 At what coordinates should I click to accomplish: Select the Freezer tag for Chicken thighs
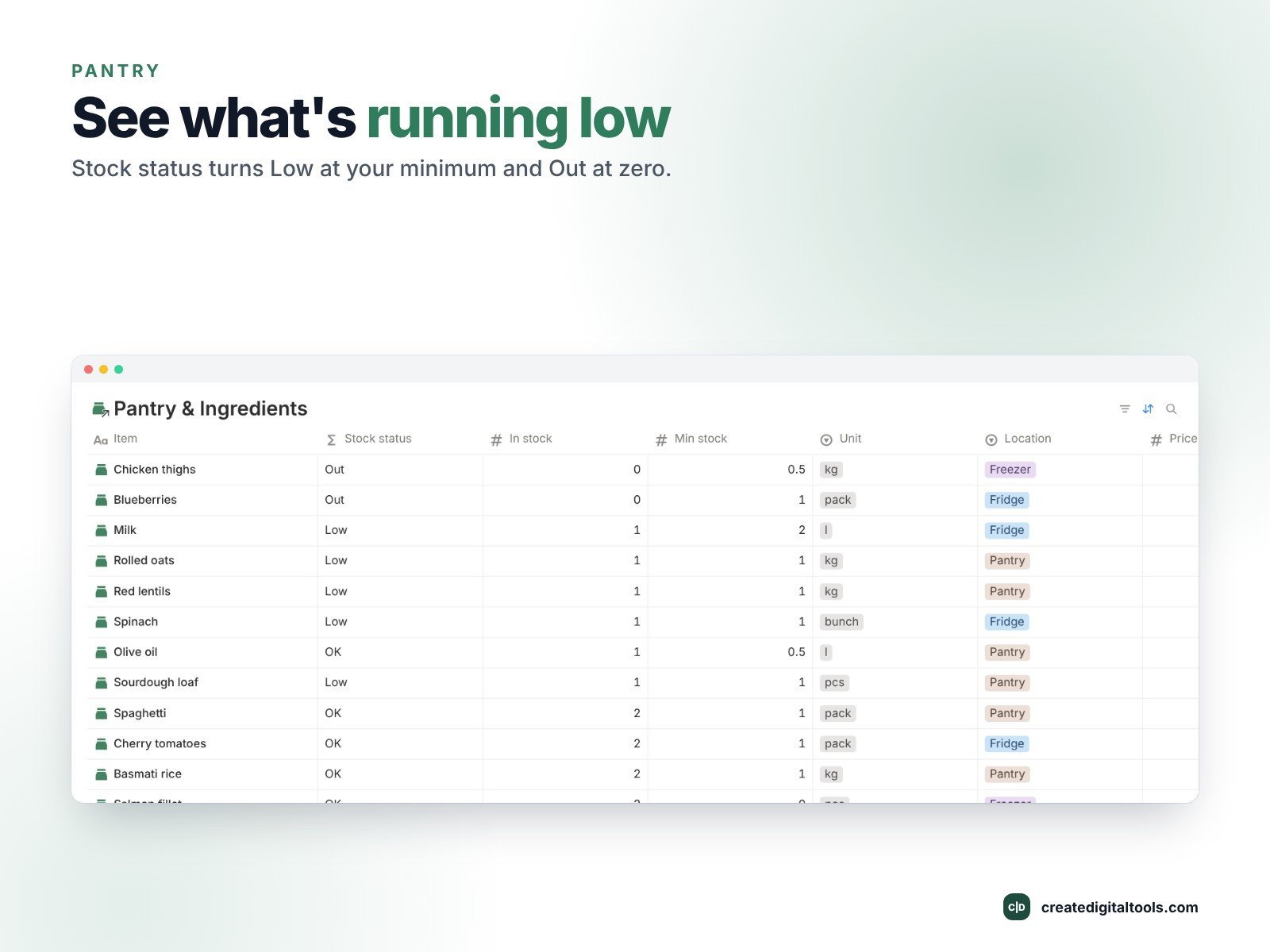(x=1010, y=470)
